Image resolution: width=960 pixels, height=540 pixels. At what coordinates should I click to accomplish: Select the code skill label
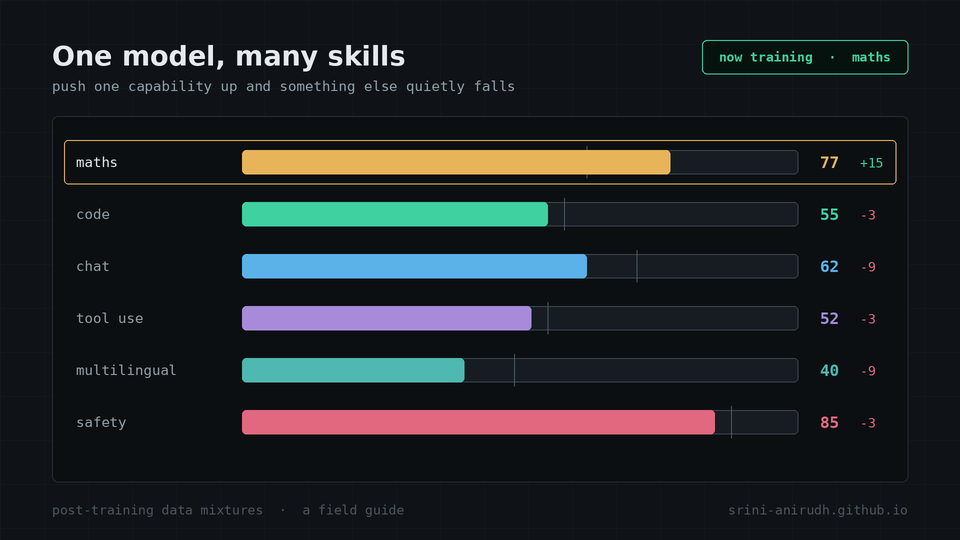coord(92,214)
